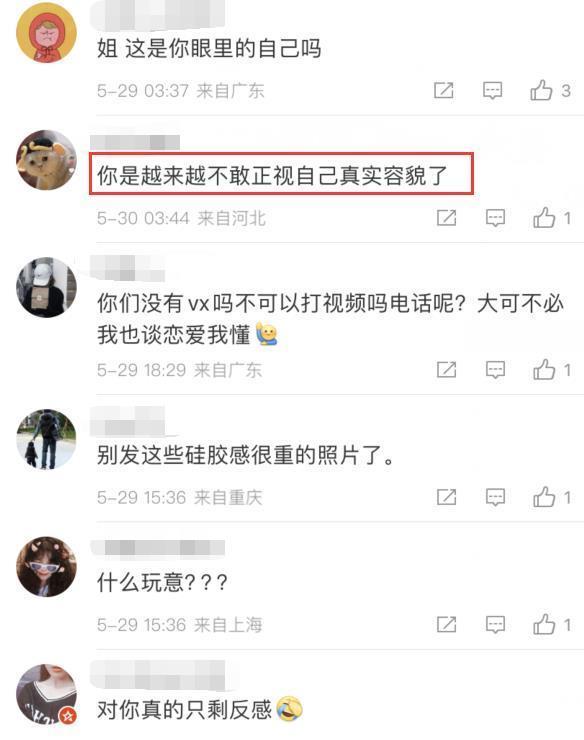Screen dimensions: 584x740
Task: Open the comment text '对你真的只剩反感'
Action: pyautogui.click(x=185, y=710)
